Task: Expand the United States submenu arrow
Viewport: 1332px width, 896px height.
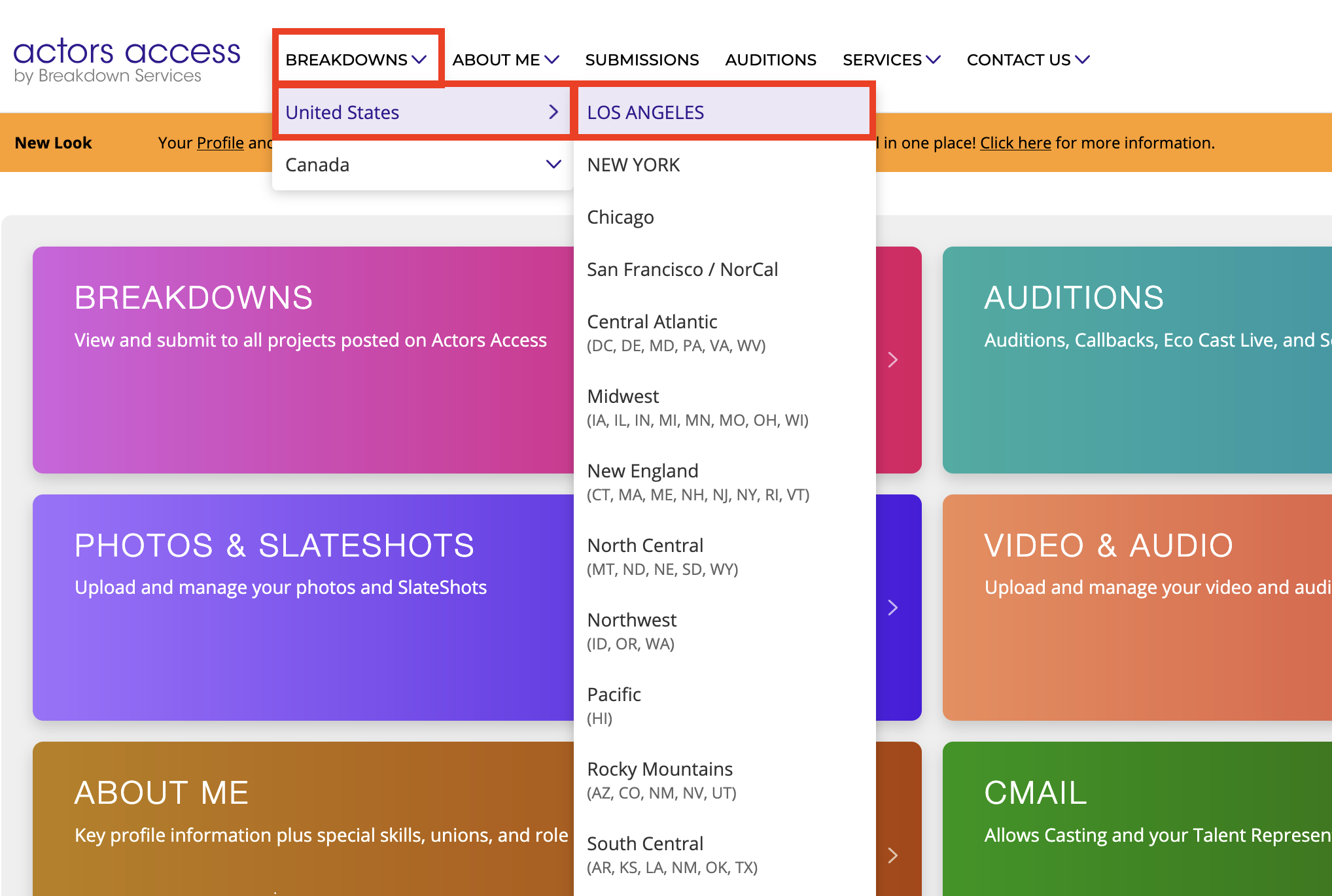Action: point(553,112)
